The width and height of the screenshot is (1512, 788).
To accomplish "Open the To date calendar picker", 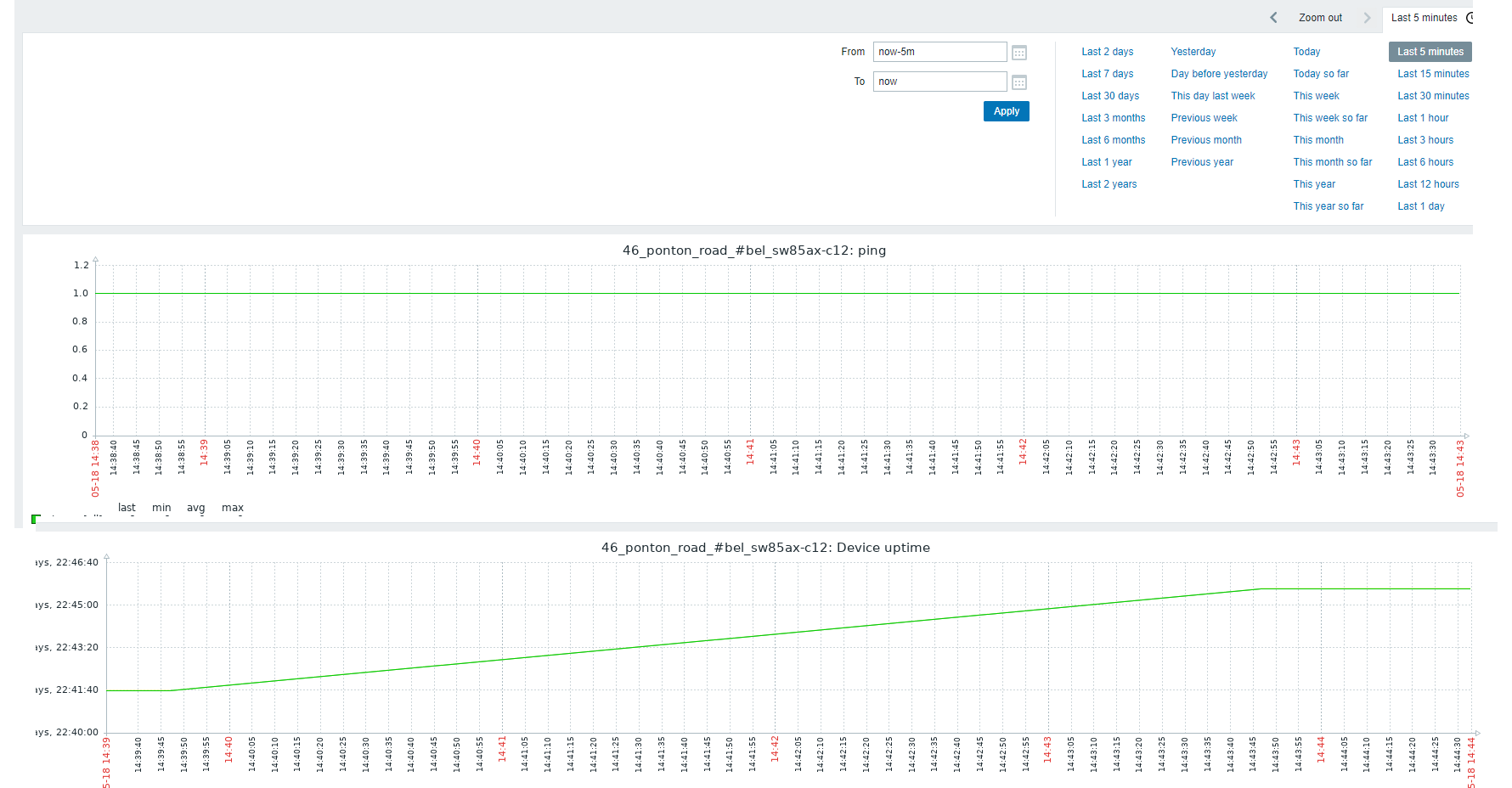I will 1019,82.
